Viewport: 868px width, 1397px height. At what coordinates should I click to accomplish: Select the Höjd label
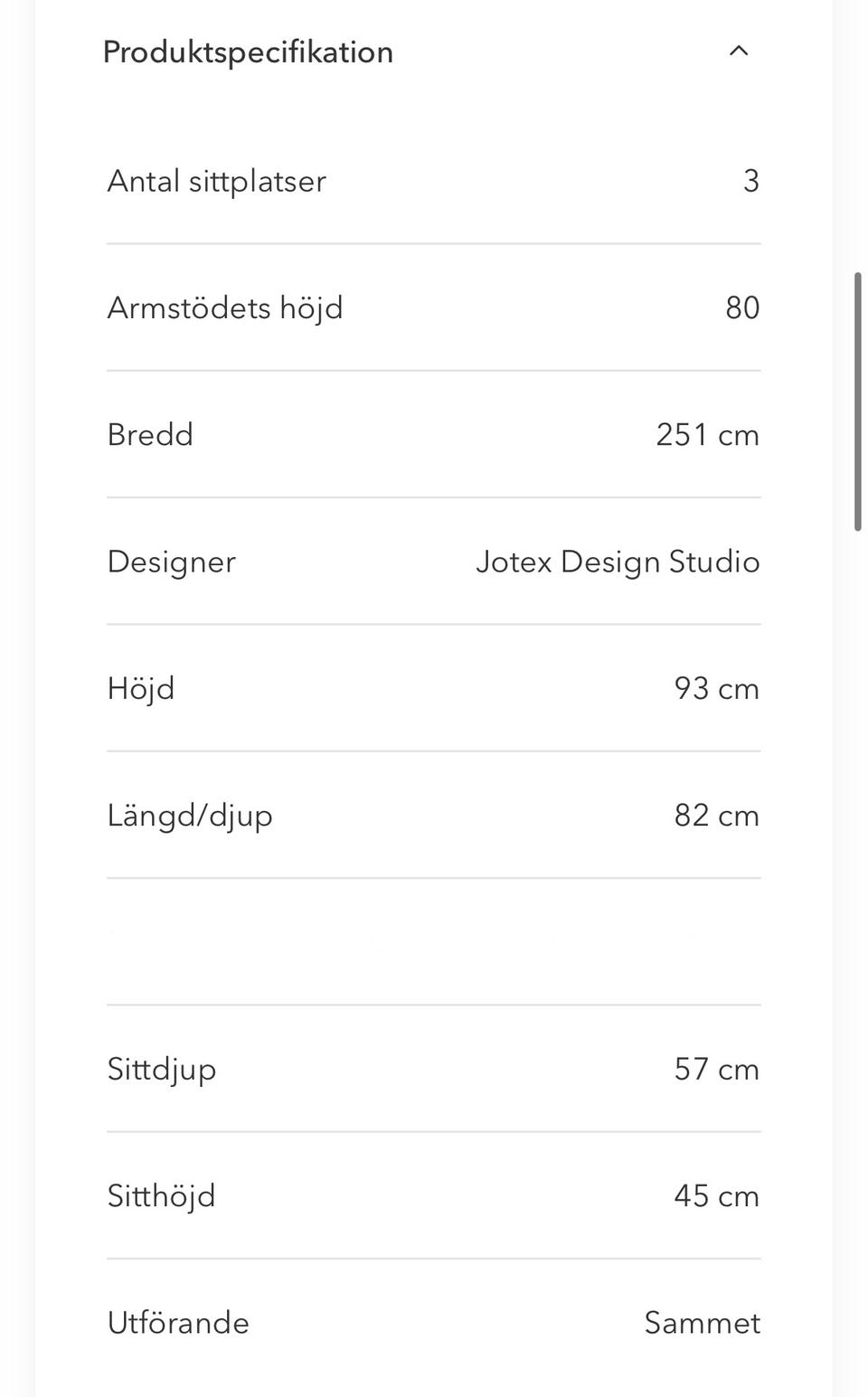tap(141, 689)
